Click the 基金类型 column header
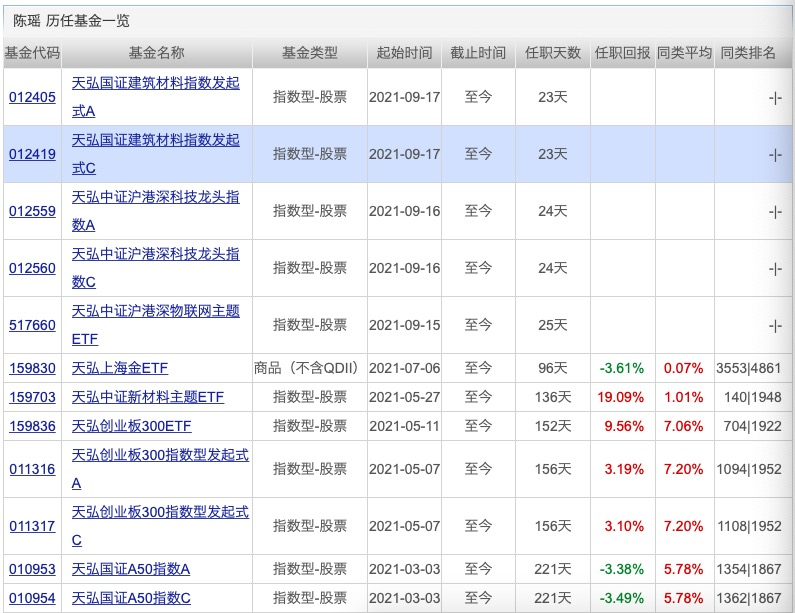 pyautogui.click(x=310, y=53)
